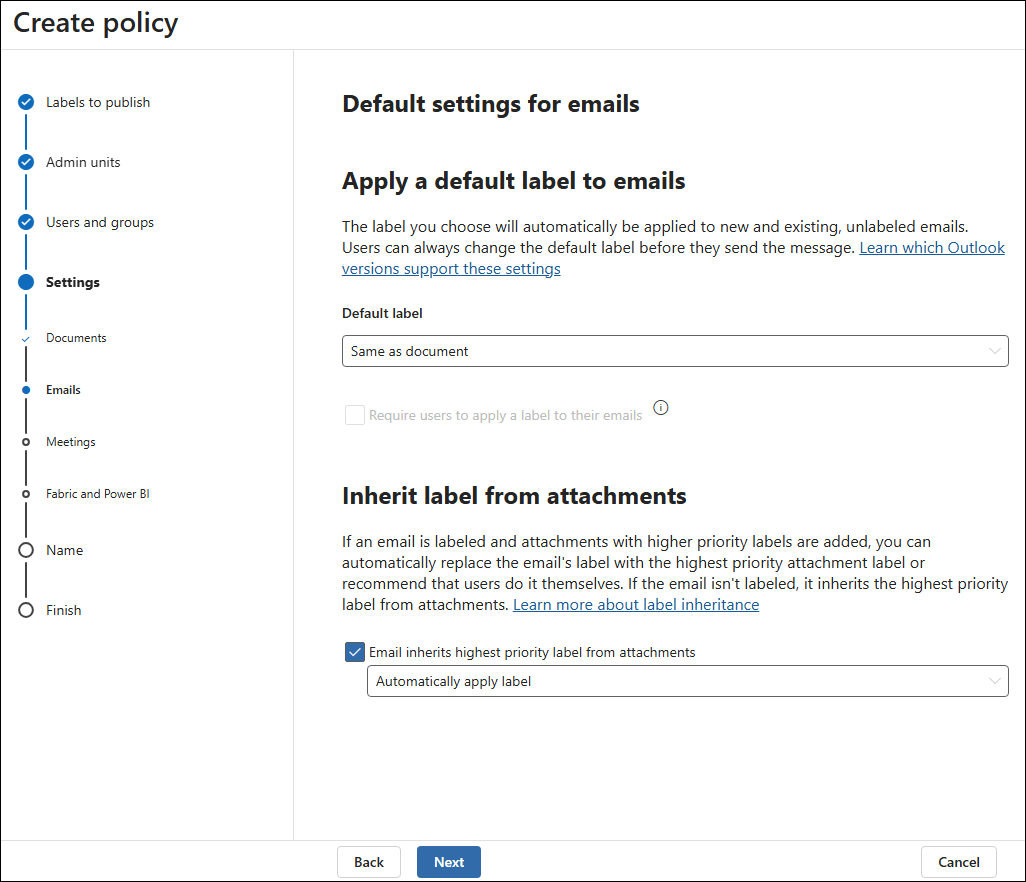1026x882 pixels.
Task: Click chevron arrow of Default label combo box
Action: click(x=995, y=351)
